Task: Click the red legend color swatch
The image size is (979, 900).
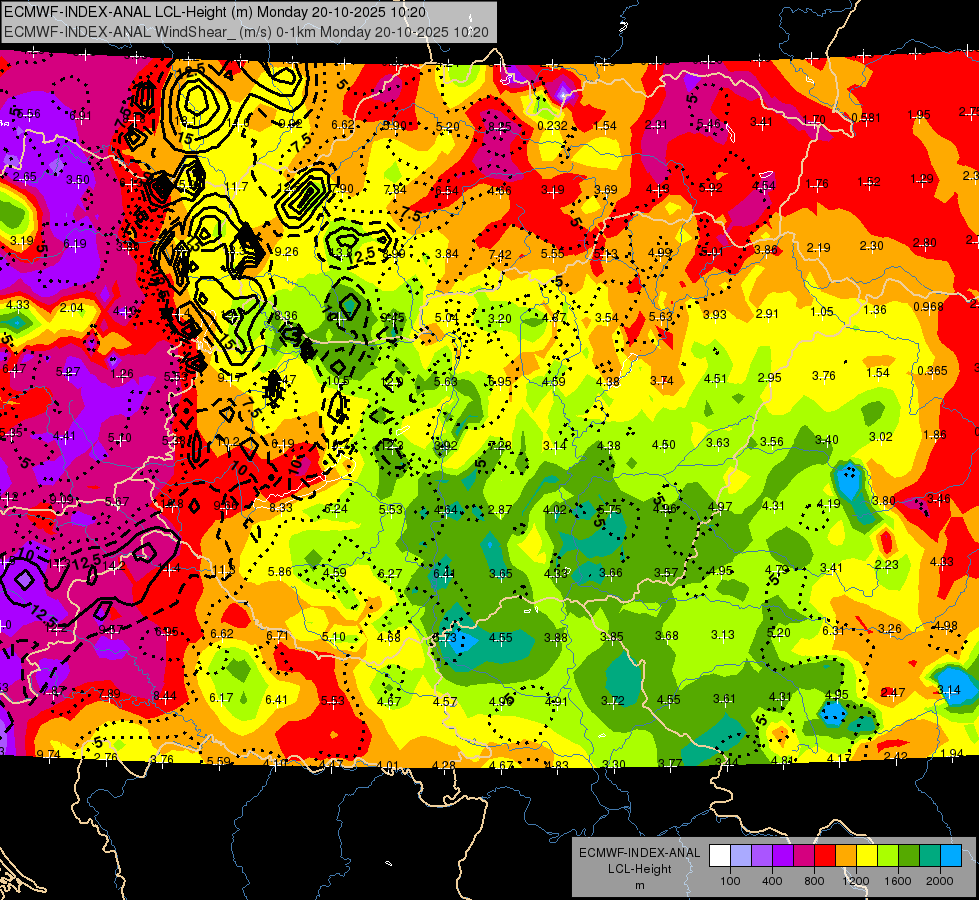Action: click(825, 856)
